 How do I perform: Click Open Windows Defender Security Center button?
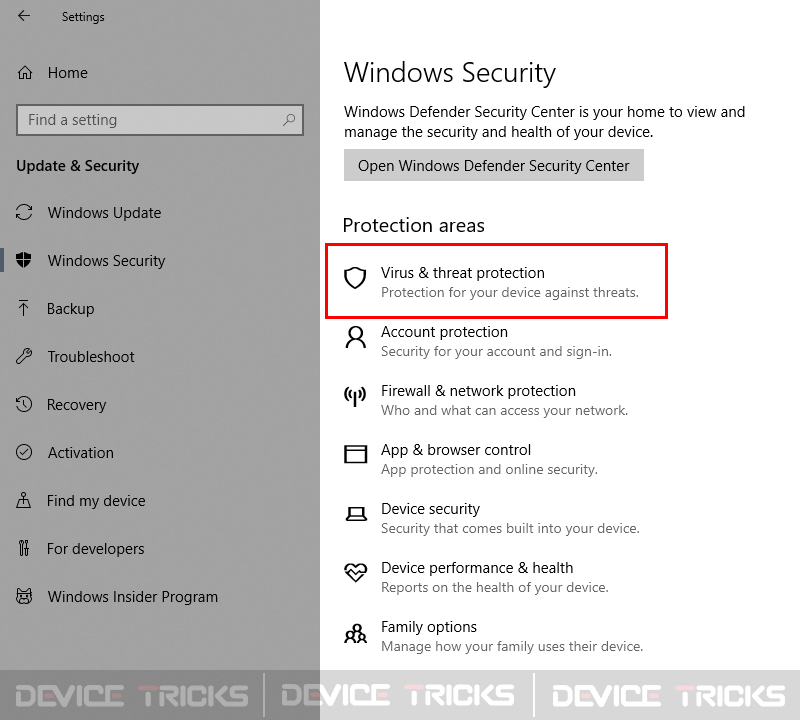[493, 165]
